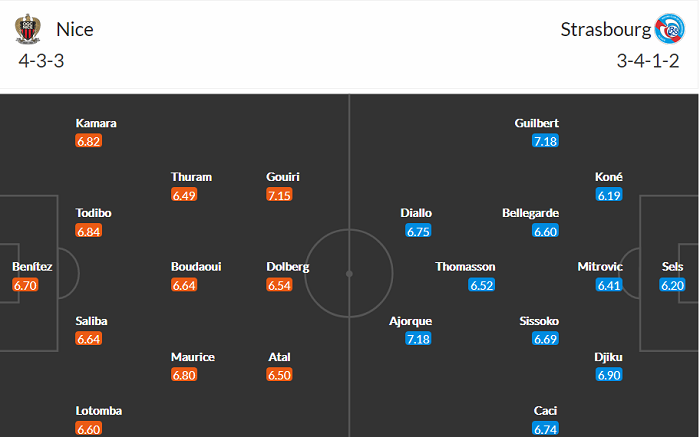Select Strasbourg goalkeeper Sels
This screenshot has height=437, width=700.
tap(672, 267)
